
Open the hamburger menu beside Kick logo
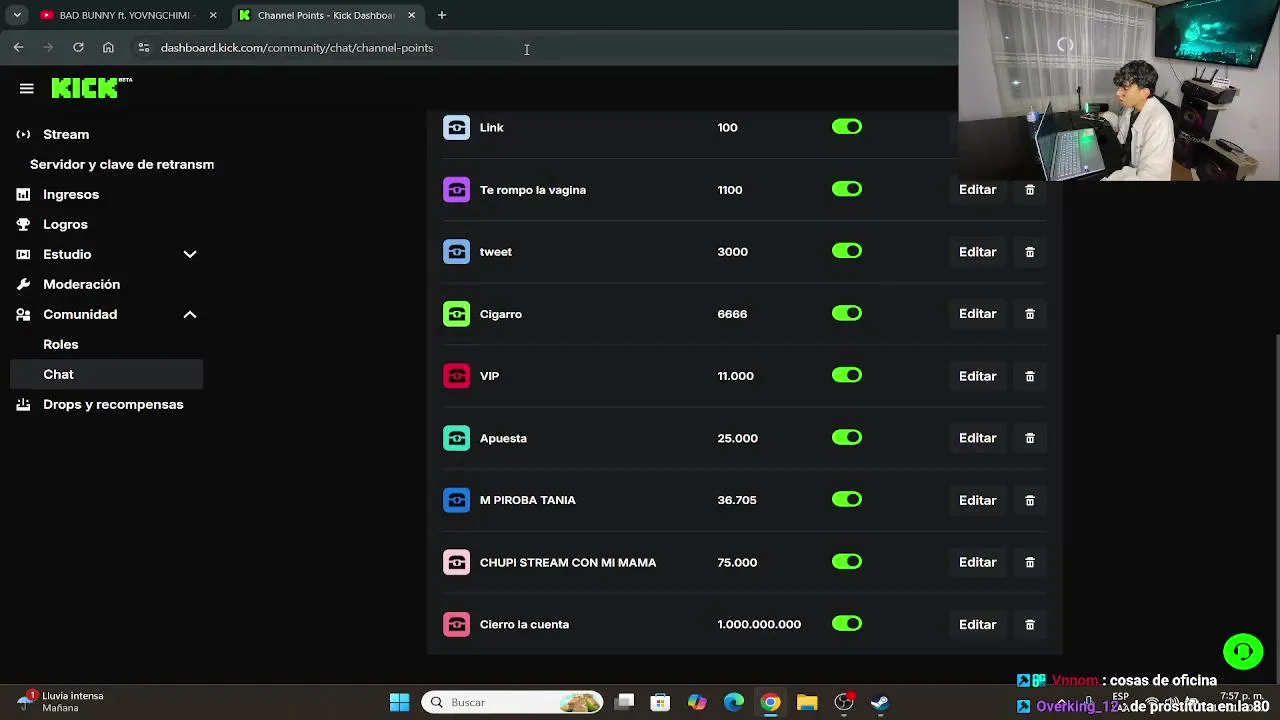point(27,88)
